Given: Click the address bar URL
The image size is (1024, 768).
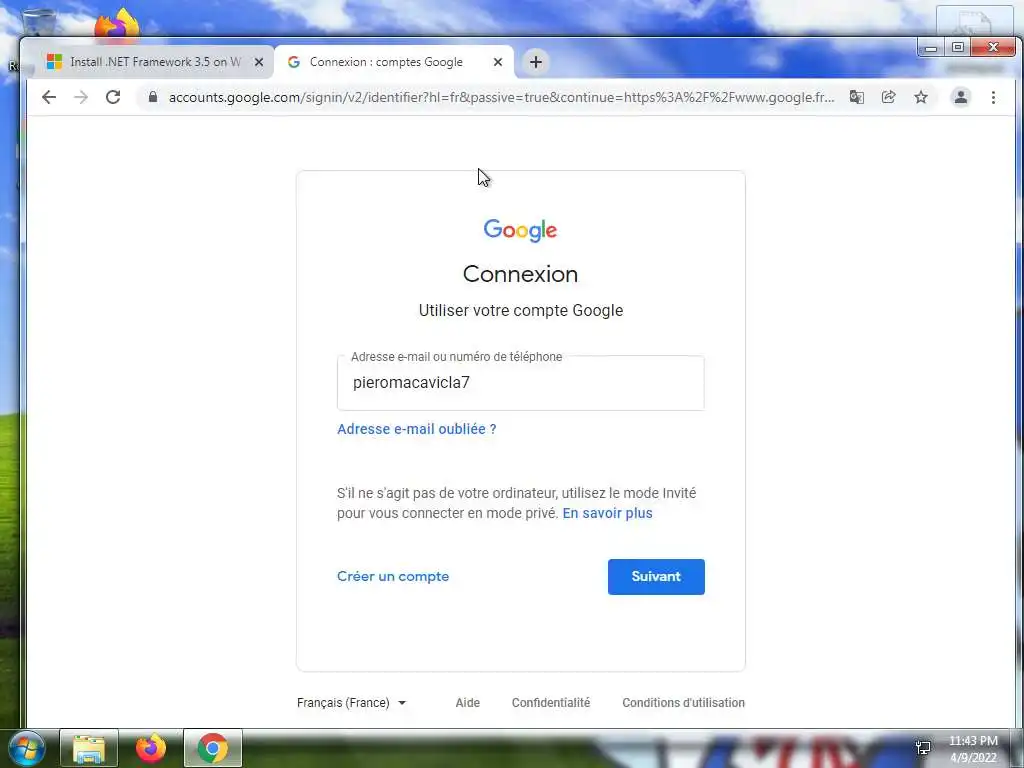Looking at the screenshot, I should coord(501,97).
